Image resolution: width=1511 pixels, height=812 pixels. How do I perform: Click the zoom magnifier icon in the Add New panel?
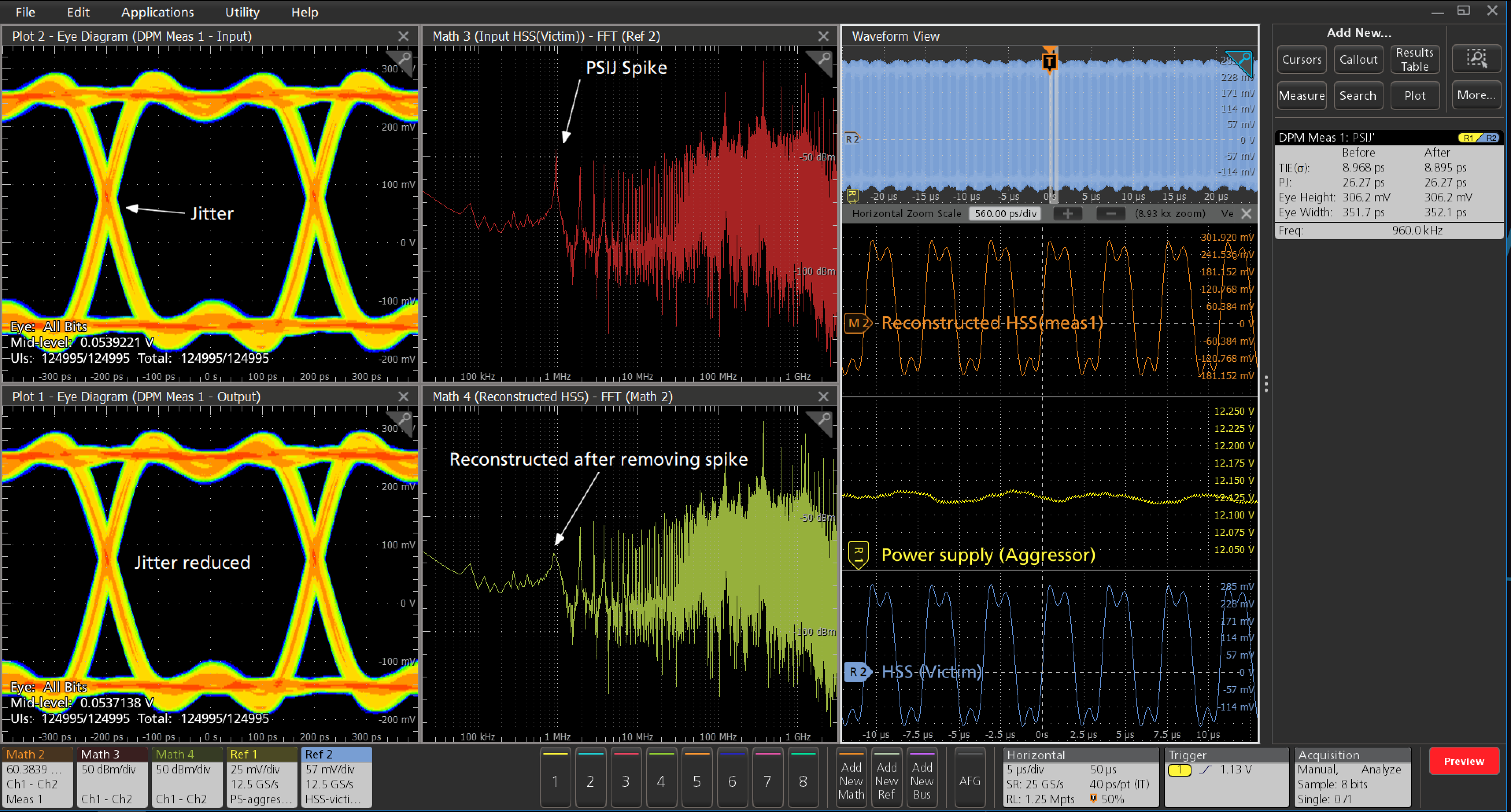click(x=1476, y=59)
